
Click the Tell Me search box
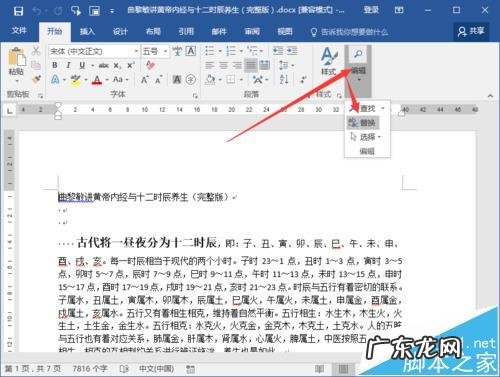[349, 32]
